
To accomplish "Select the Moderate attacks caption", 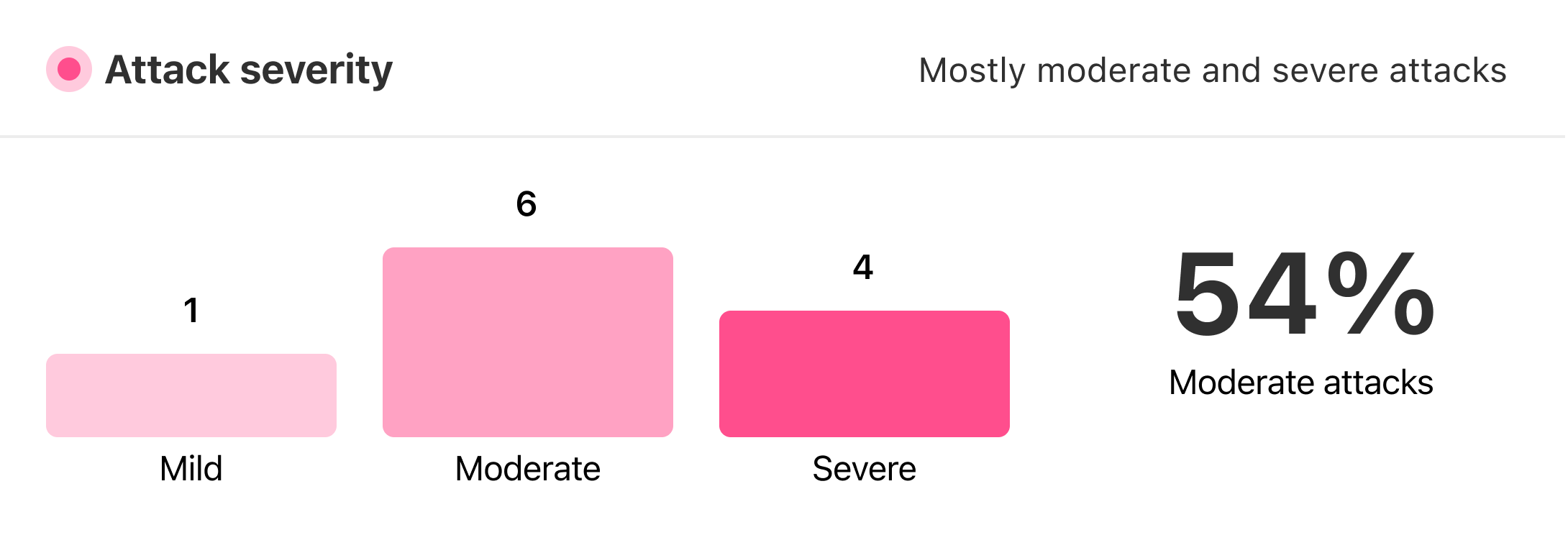I will coord(1301,383).
